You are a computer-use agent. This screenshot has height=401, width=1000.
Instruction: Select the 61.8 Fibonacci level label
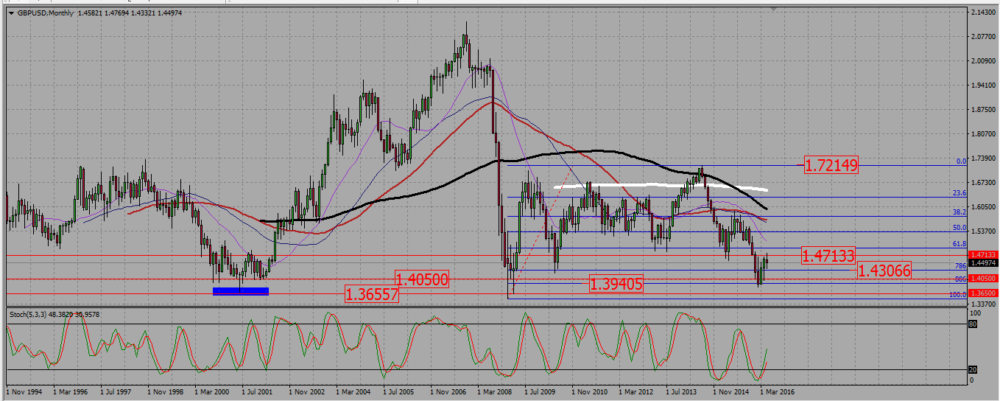960,244
